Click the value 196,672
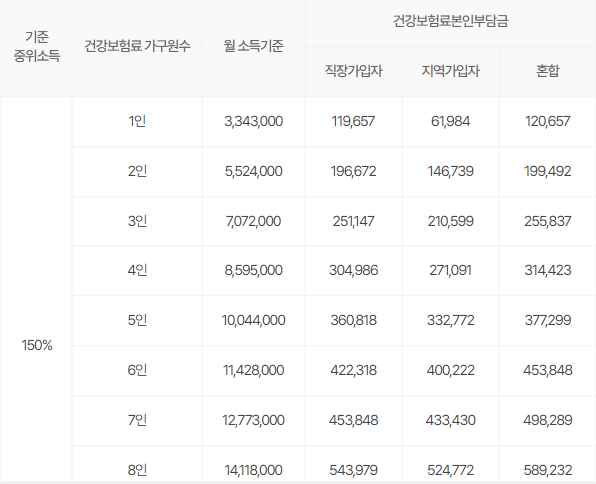The width and height of the screenshot is (596, 484). coord(353,171)
